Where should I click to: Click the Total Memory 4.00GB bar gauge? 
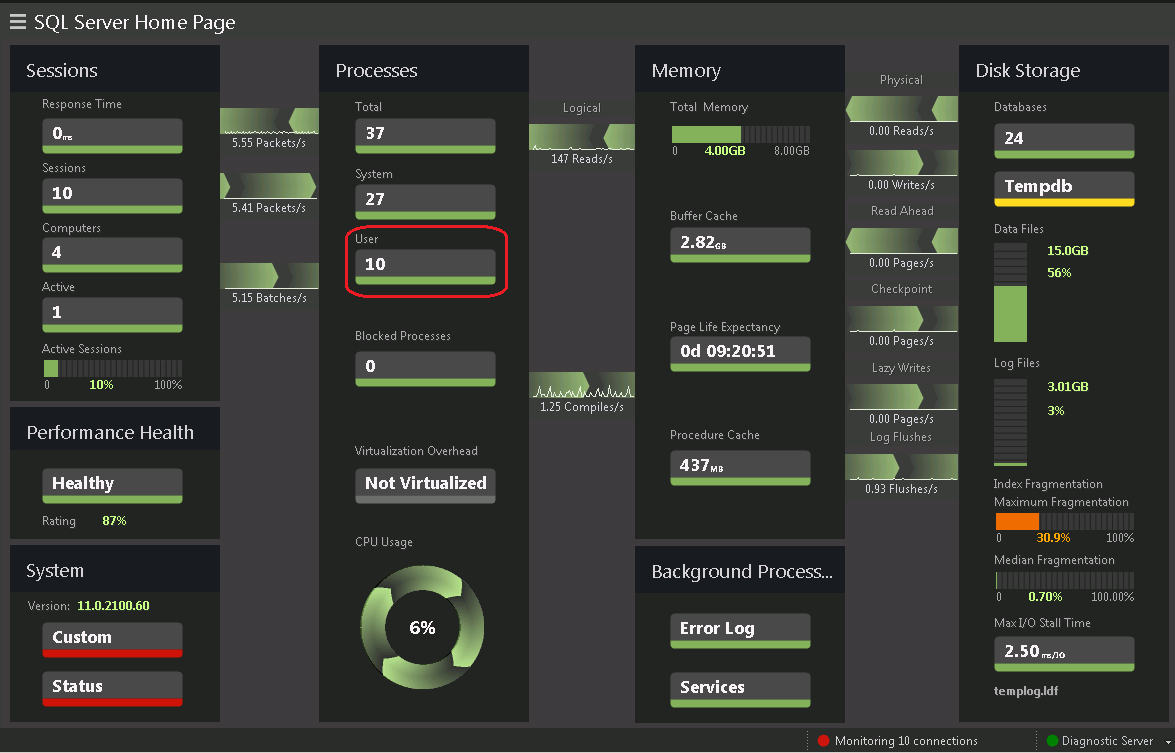coord(740,134)
